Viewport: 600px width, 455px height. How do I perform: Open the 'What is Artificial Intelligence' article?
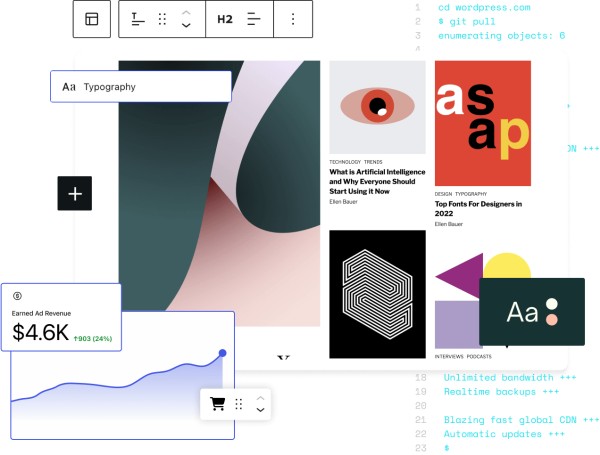click(376, 181)
